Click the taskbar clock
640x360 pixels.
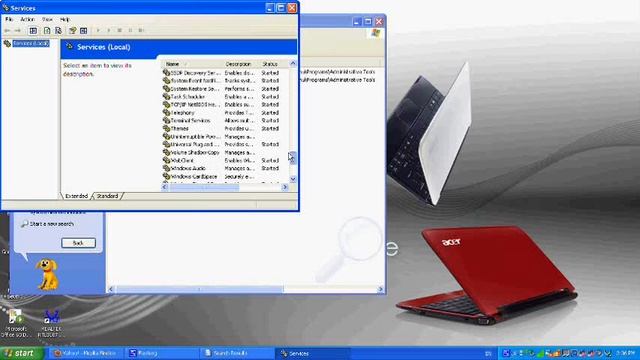point(626,353)
